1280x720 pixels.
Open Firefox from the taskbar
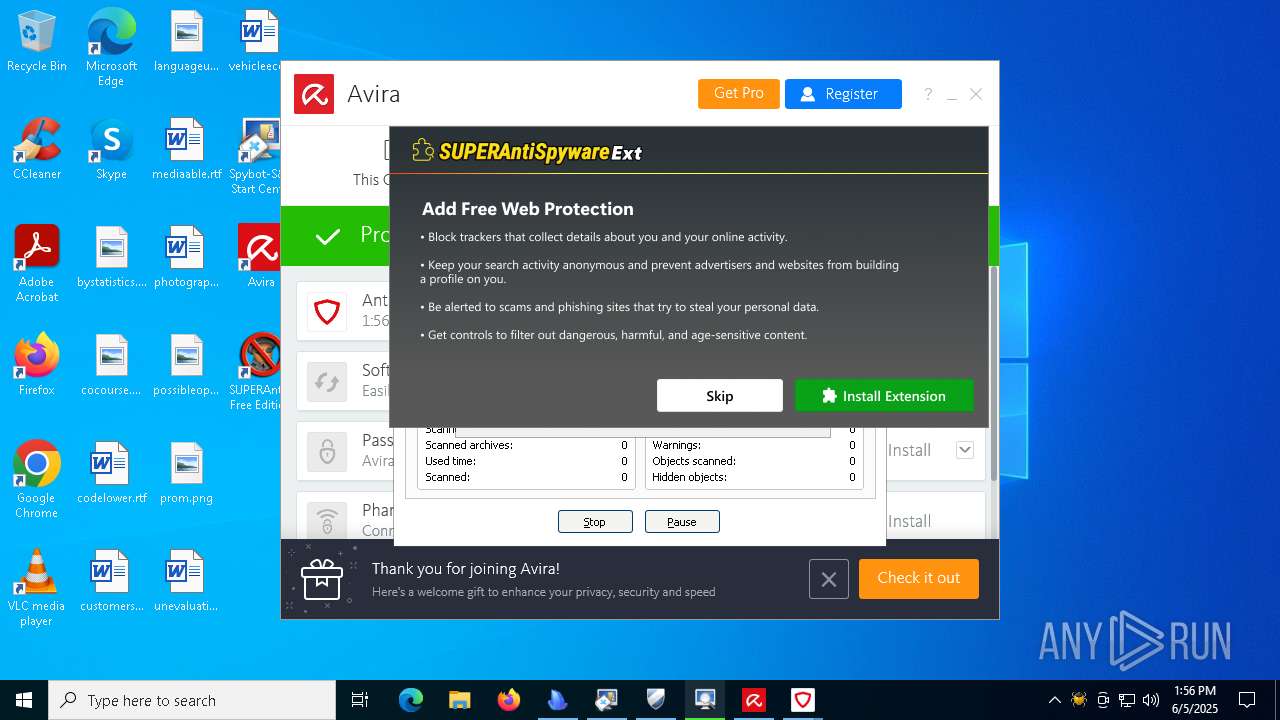[x=509, y=700]
